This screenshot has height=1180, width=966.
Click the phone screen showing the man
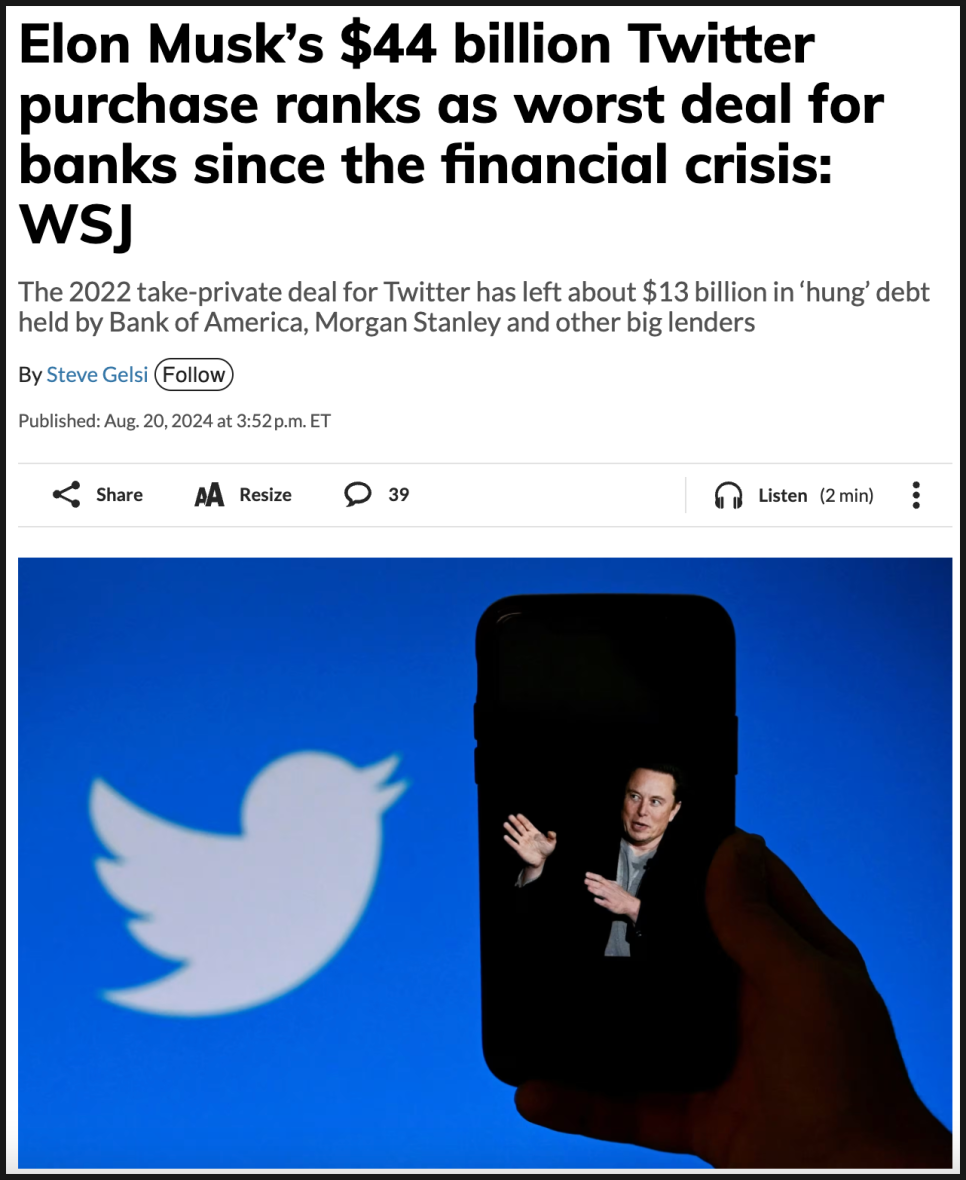pos(606,839)
